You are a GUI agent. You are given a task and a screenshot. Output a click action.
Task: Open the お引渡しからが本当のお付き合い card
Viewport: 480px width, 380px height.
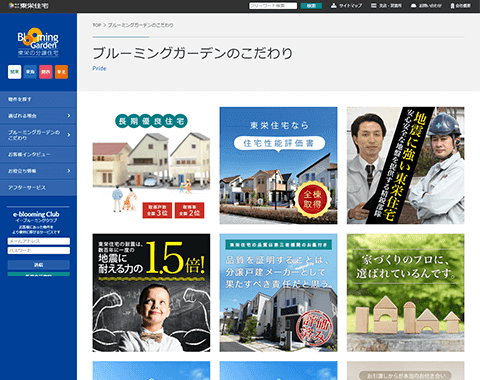[405, 371]
